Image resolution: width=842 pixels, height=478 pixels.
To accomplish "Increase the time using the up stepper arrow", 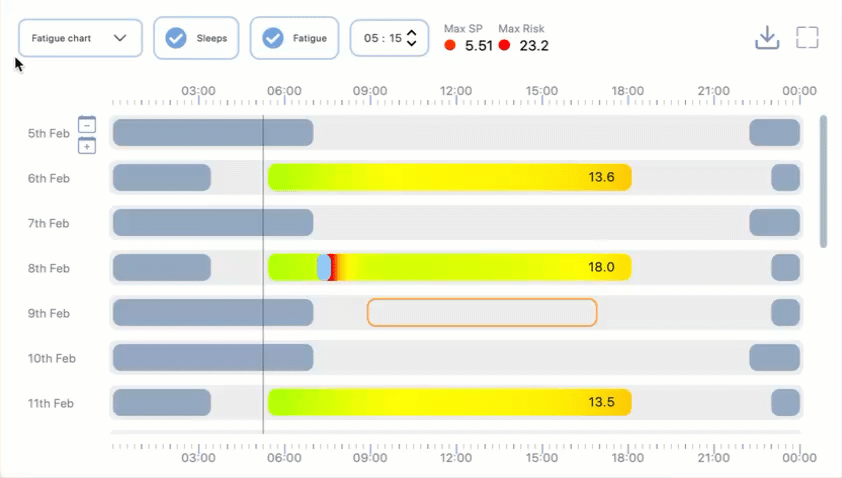I will 412,33.
